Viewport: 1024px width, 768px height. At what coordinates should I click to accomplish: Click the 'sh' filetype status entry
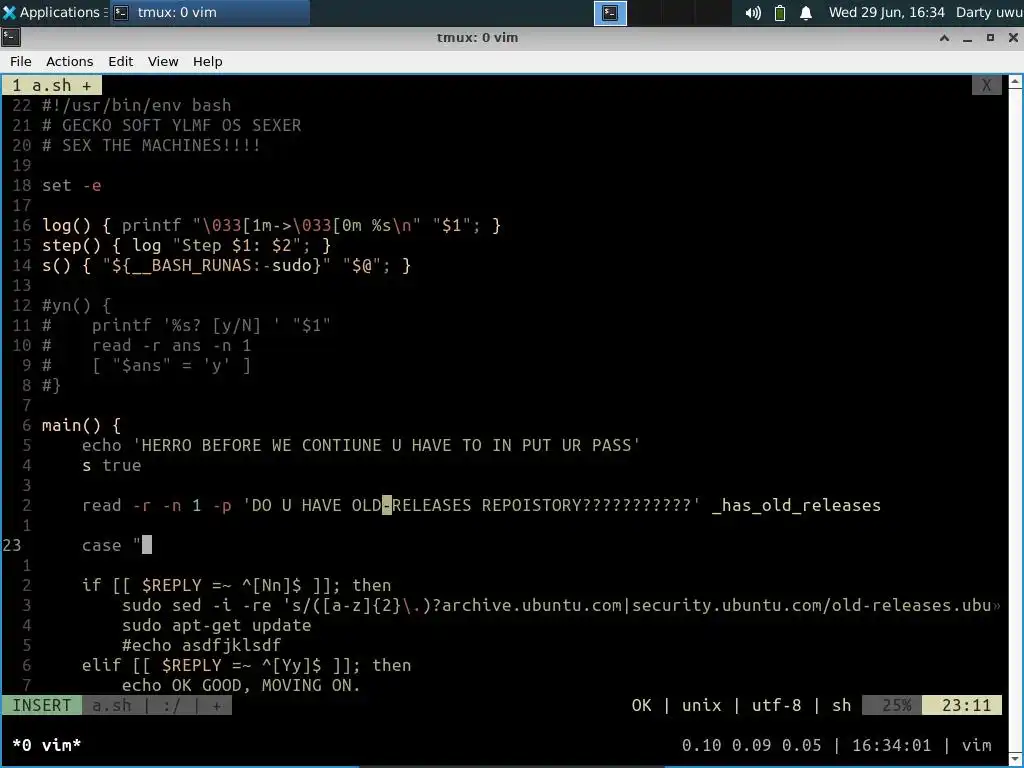coord(842,705)
